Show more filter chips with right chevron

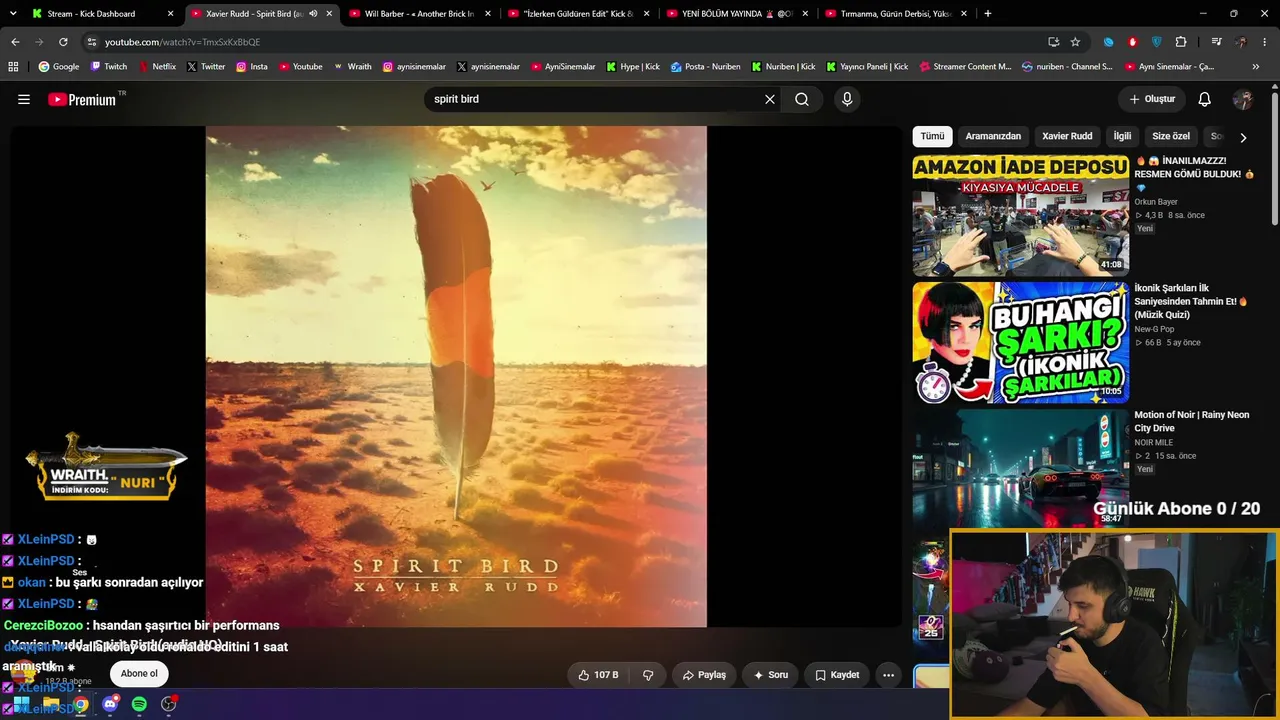(1243, 137)
